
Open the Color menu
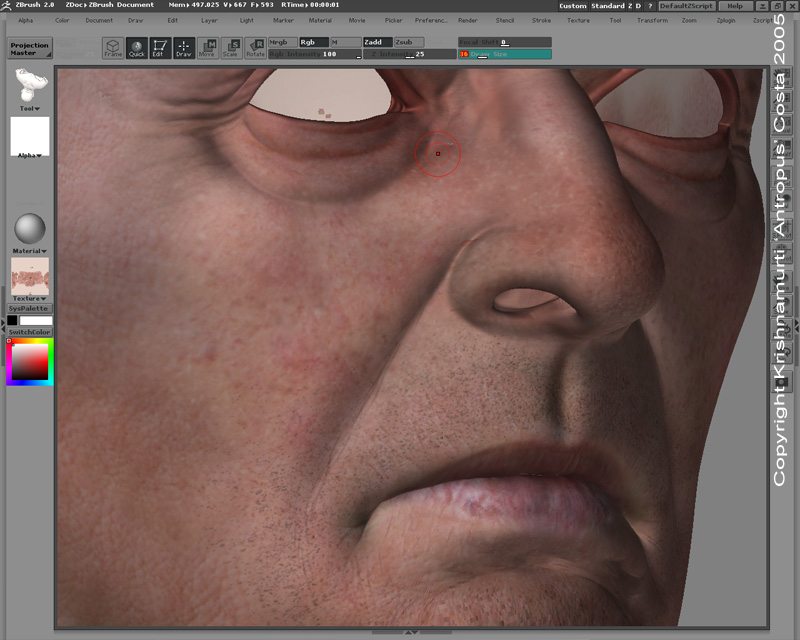point(62,20)
